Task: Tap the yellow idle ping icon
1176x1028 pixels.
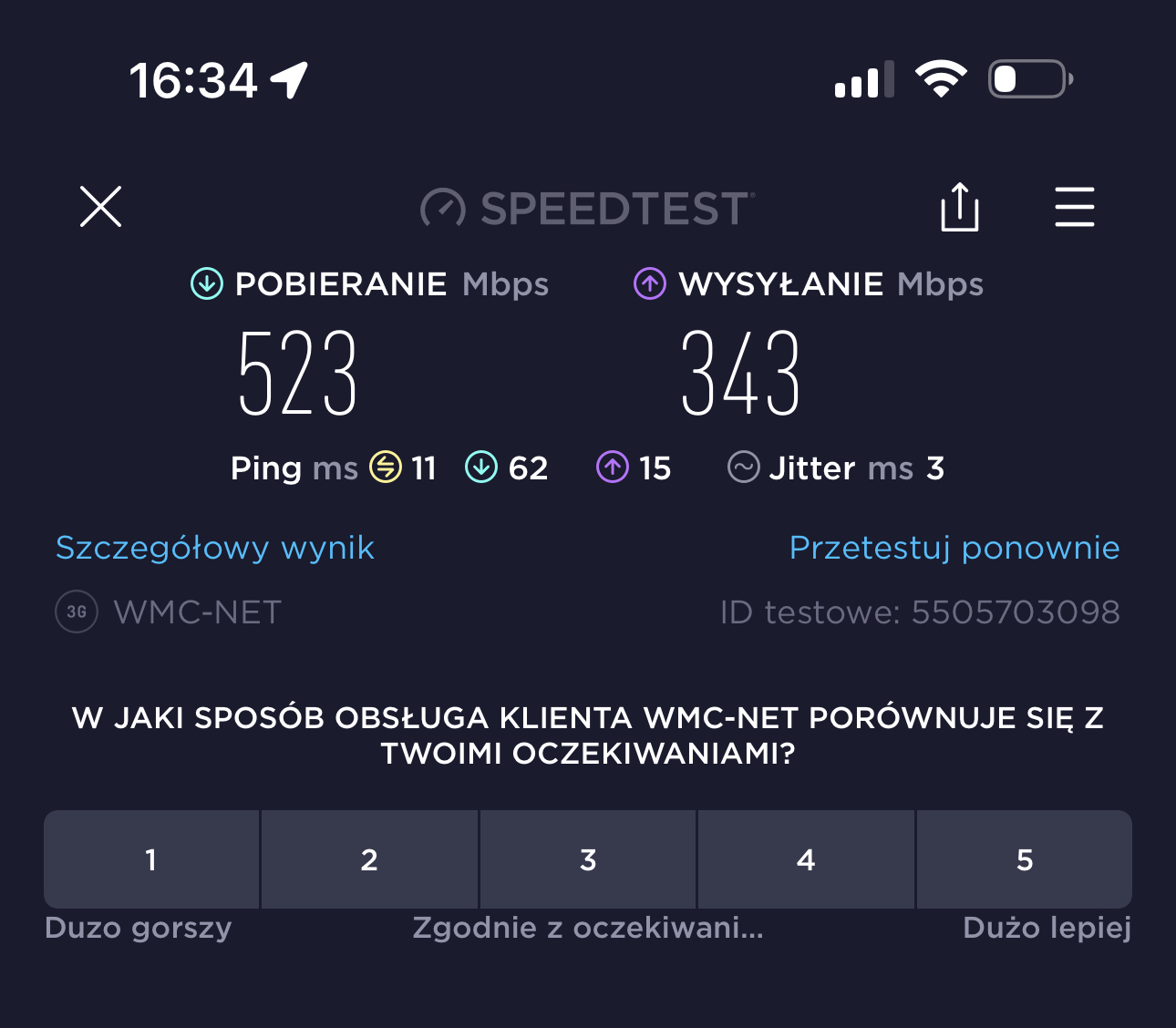Action: tap(386, 468)
